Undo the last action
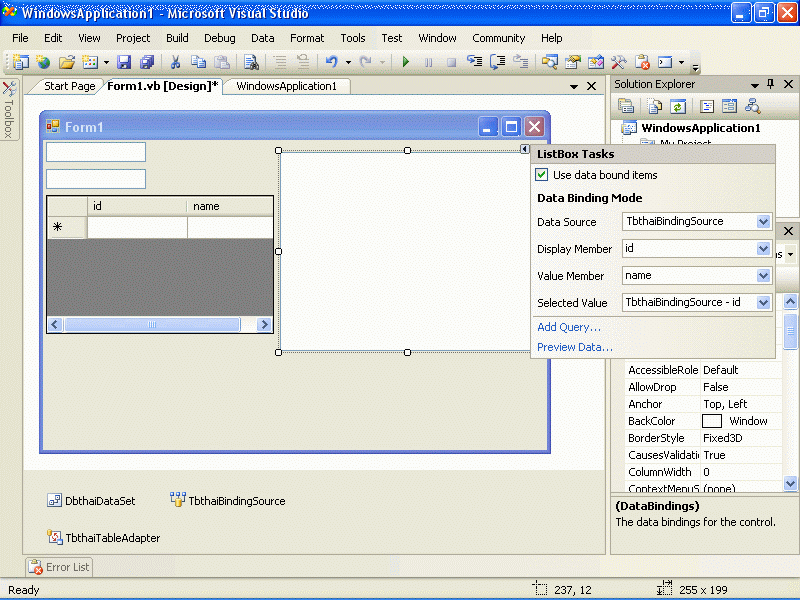 (332, 62)
